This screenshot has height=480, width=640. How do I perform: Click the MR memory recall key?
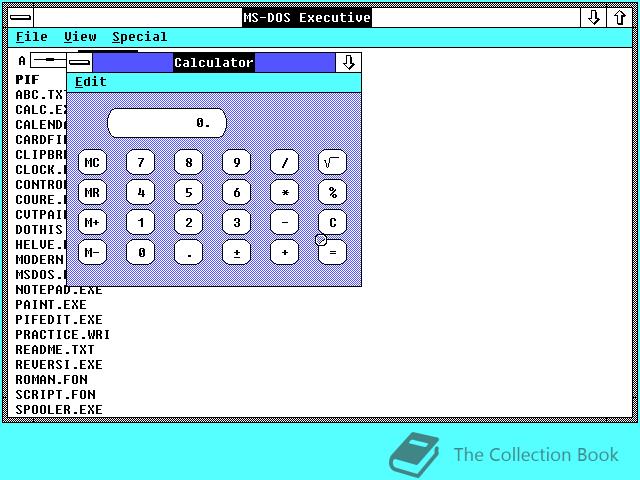[92, 192]
